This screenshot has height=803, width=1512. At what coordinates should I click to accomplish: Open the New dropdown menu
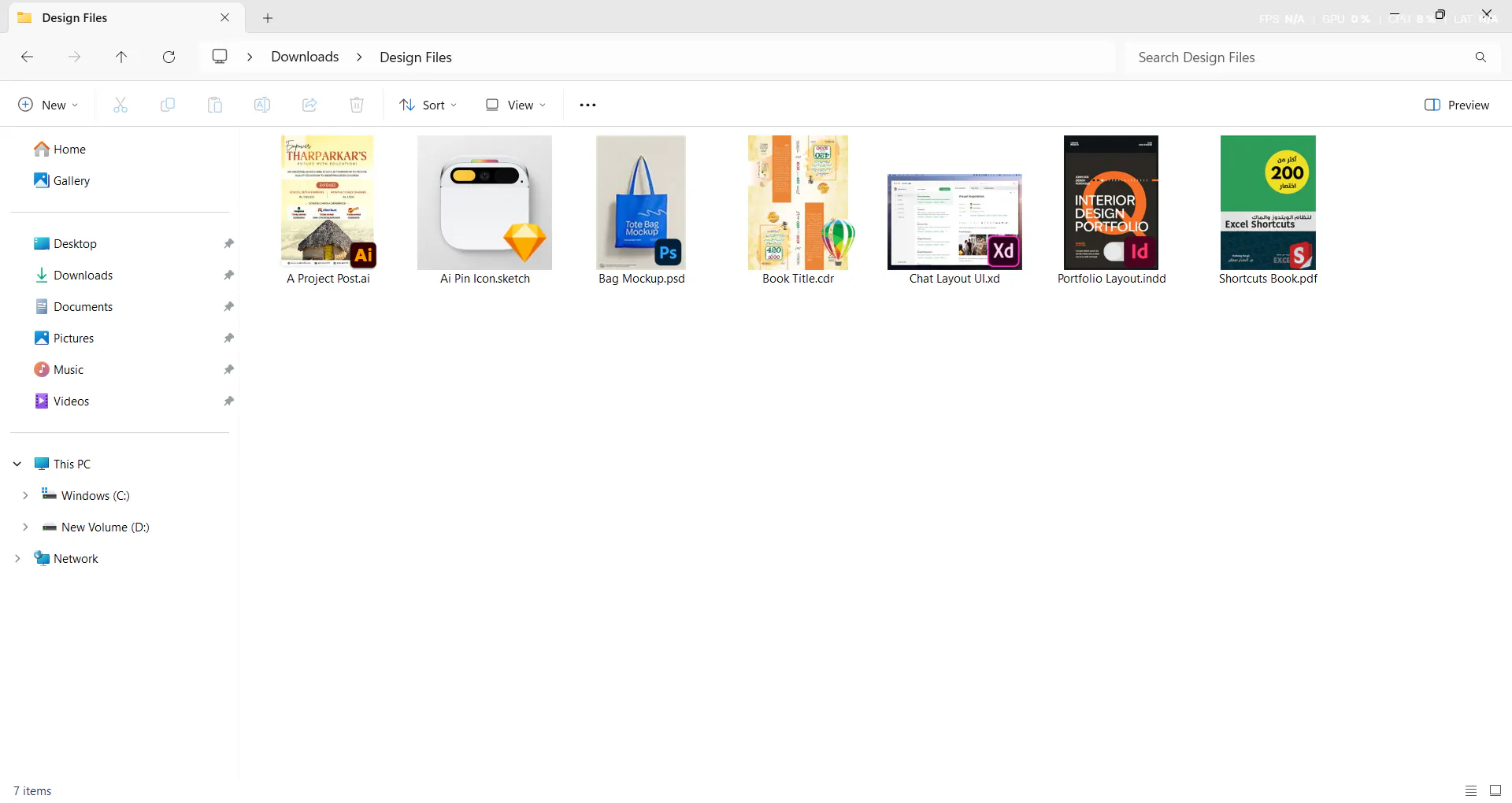(x=48, y=105)
